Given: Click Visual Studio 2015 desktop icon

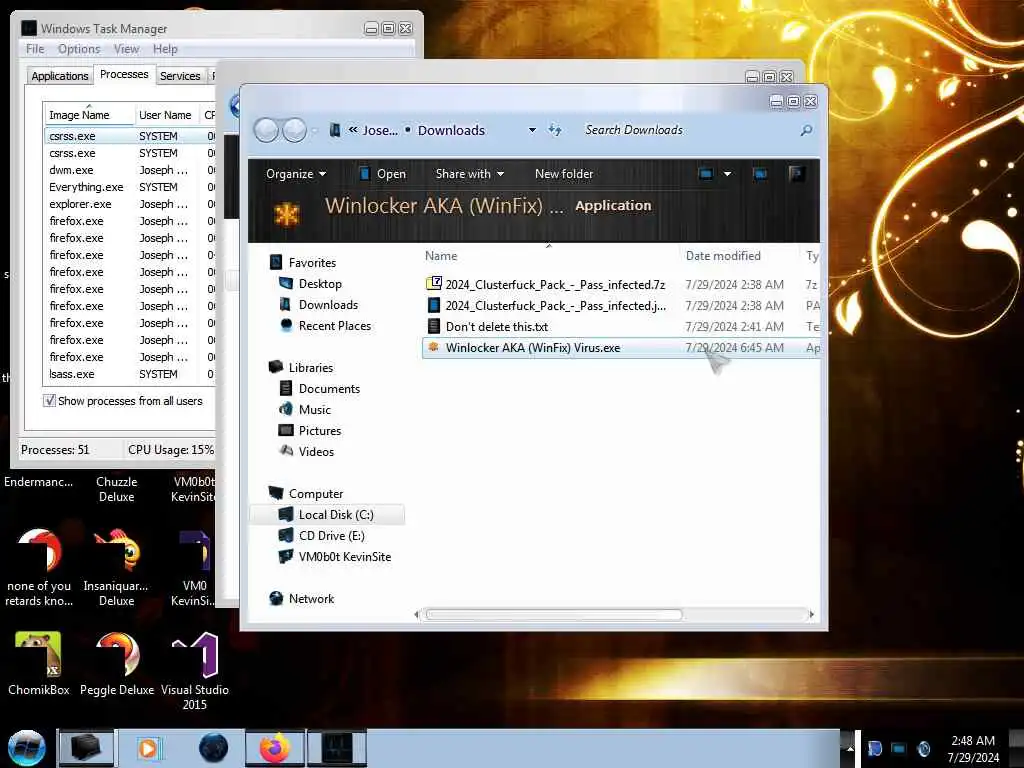Looking at the screenshot, I should click(x=195, y=670).
